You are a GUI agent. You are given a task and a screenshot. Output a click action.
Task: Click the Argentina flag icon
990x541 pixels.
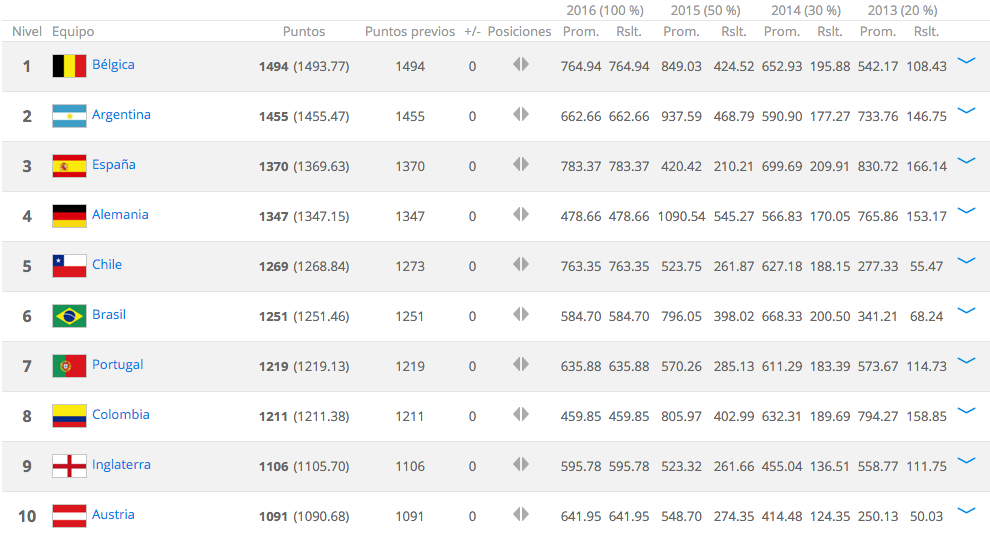tap(69, 116)
